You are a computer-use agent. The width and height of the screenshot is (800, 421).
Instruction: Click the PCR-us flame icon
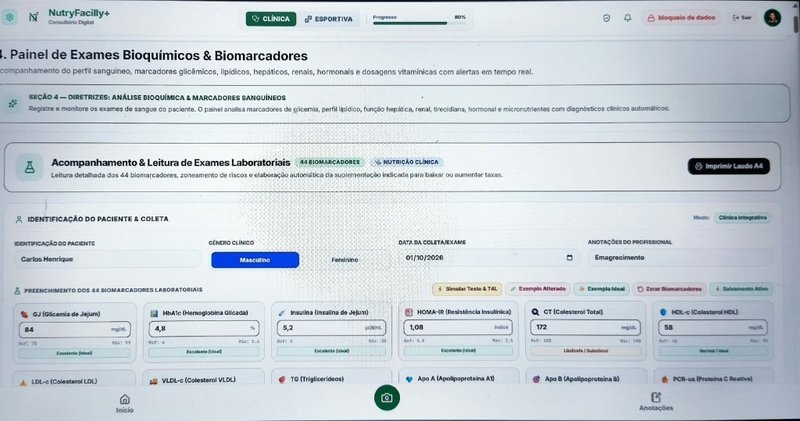(664, 379)
